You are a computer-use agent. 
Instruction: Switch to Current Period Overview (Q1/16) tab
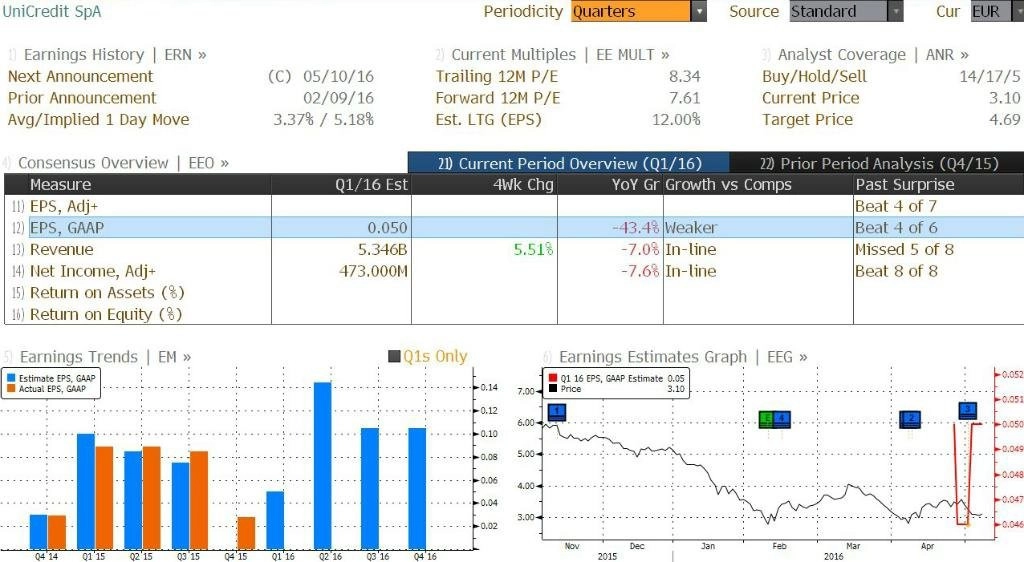click(568, 163)
